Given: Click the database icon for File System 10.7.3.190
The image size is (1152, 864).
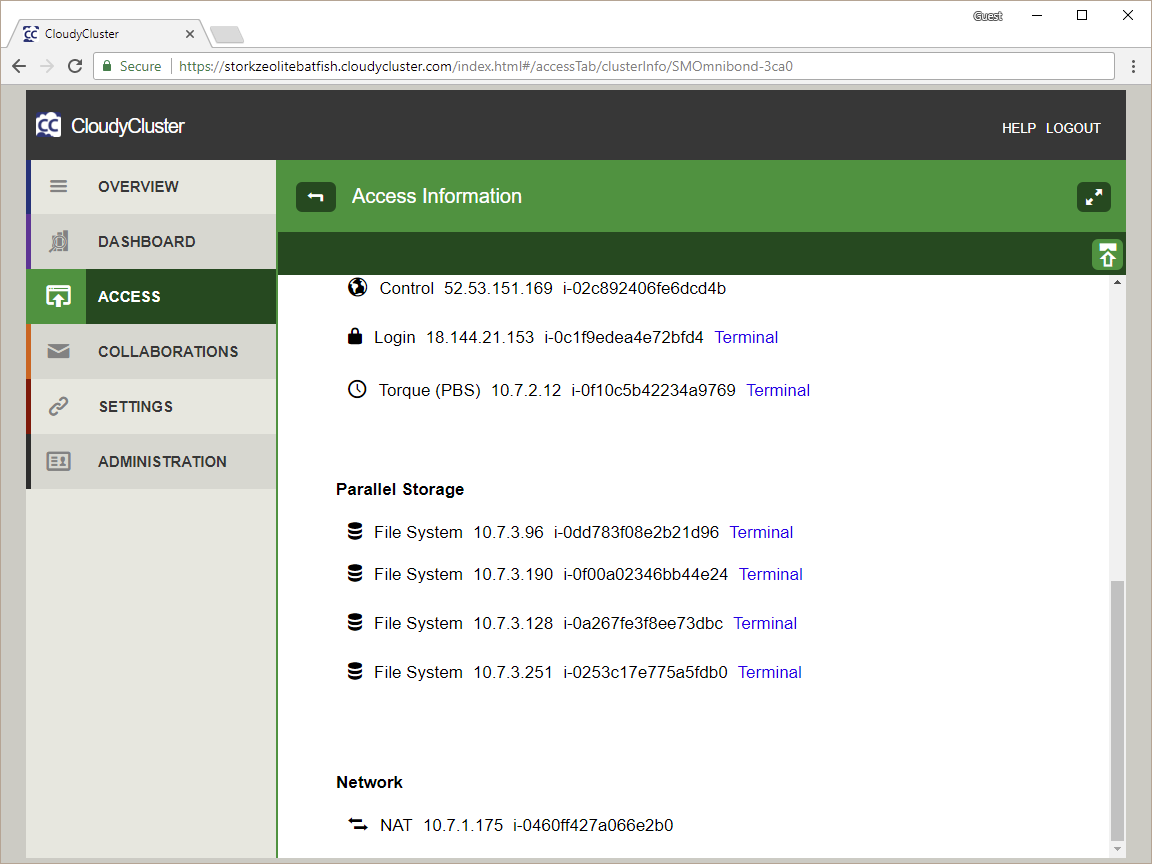Looking at the screenshot, I should click(x=355, y=573).
